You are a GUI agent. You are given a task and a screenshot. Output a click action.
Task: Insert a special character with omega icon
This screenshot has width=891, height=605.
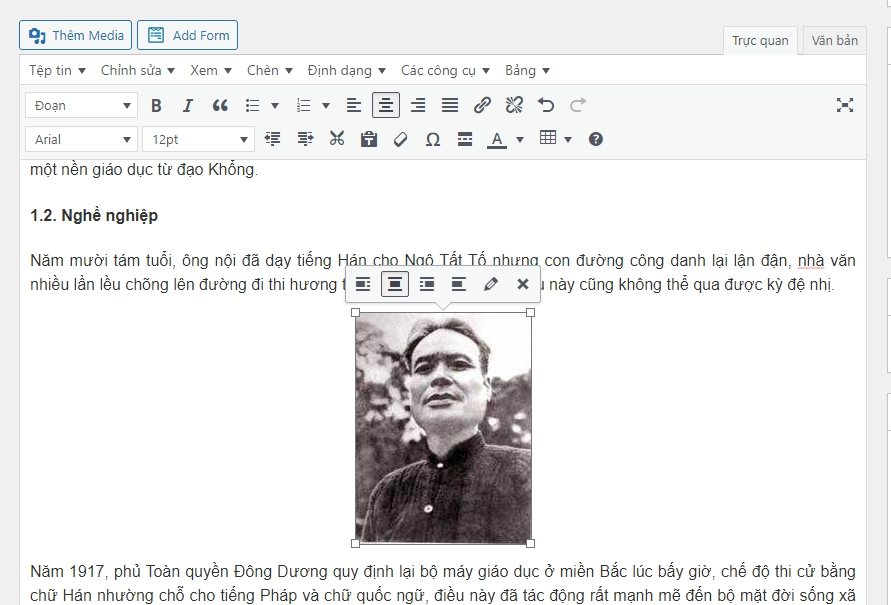coord(432,139)
